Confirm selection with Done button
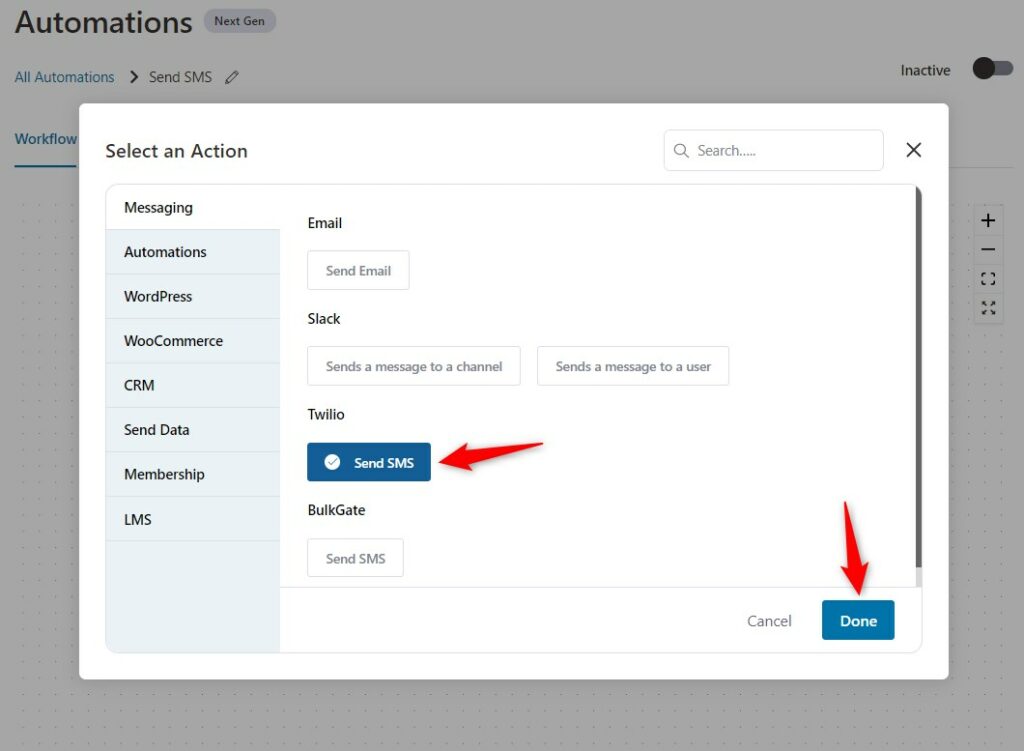The height and width of the screenshot is (751, 1024). pos(858,620)
